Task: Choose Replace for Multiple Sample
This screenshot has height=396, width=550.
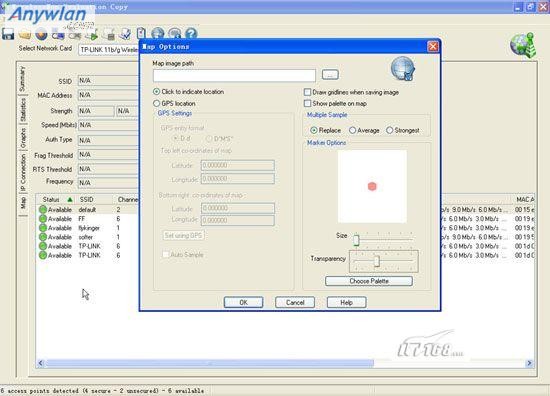Action: (314, 130)
